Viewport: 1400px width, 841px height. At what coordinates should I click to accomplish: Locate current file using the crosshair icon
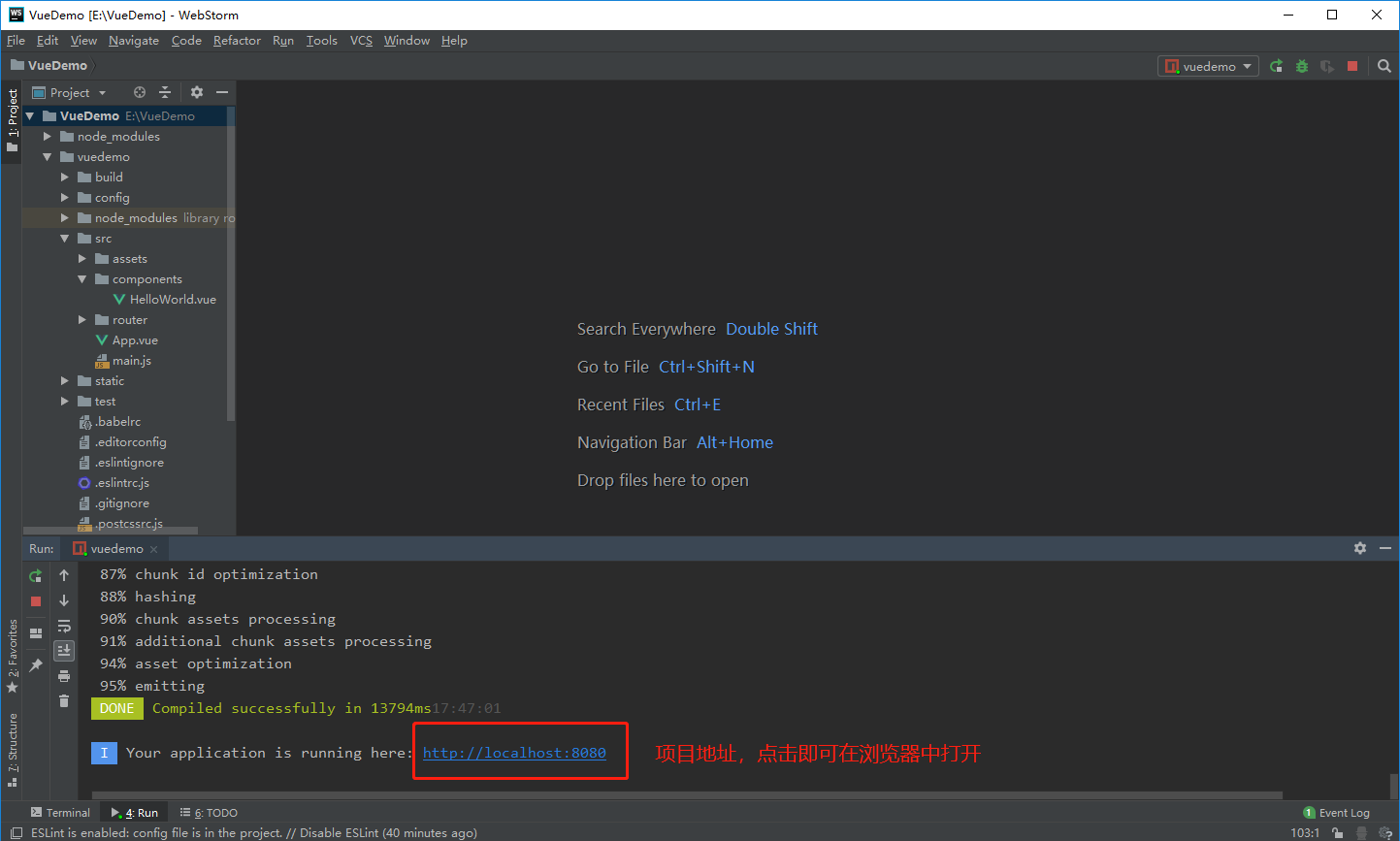tap(140, 92)
